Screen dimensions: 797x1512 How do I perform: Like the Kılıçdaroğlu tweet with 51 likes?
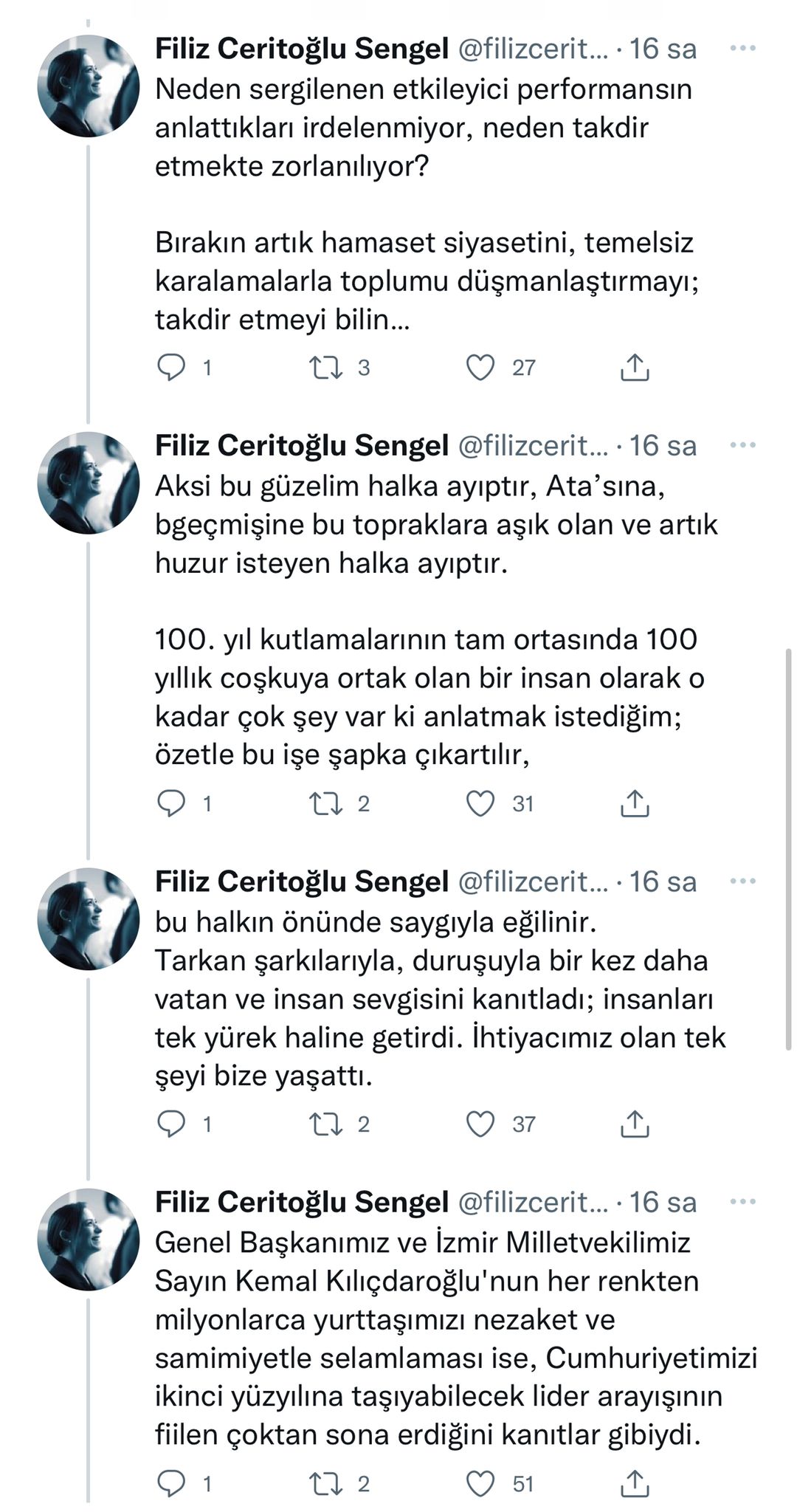[480, 1484]
